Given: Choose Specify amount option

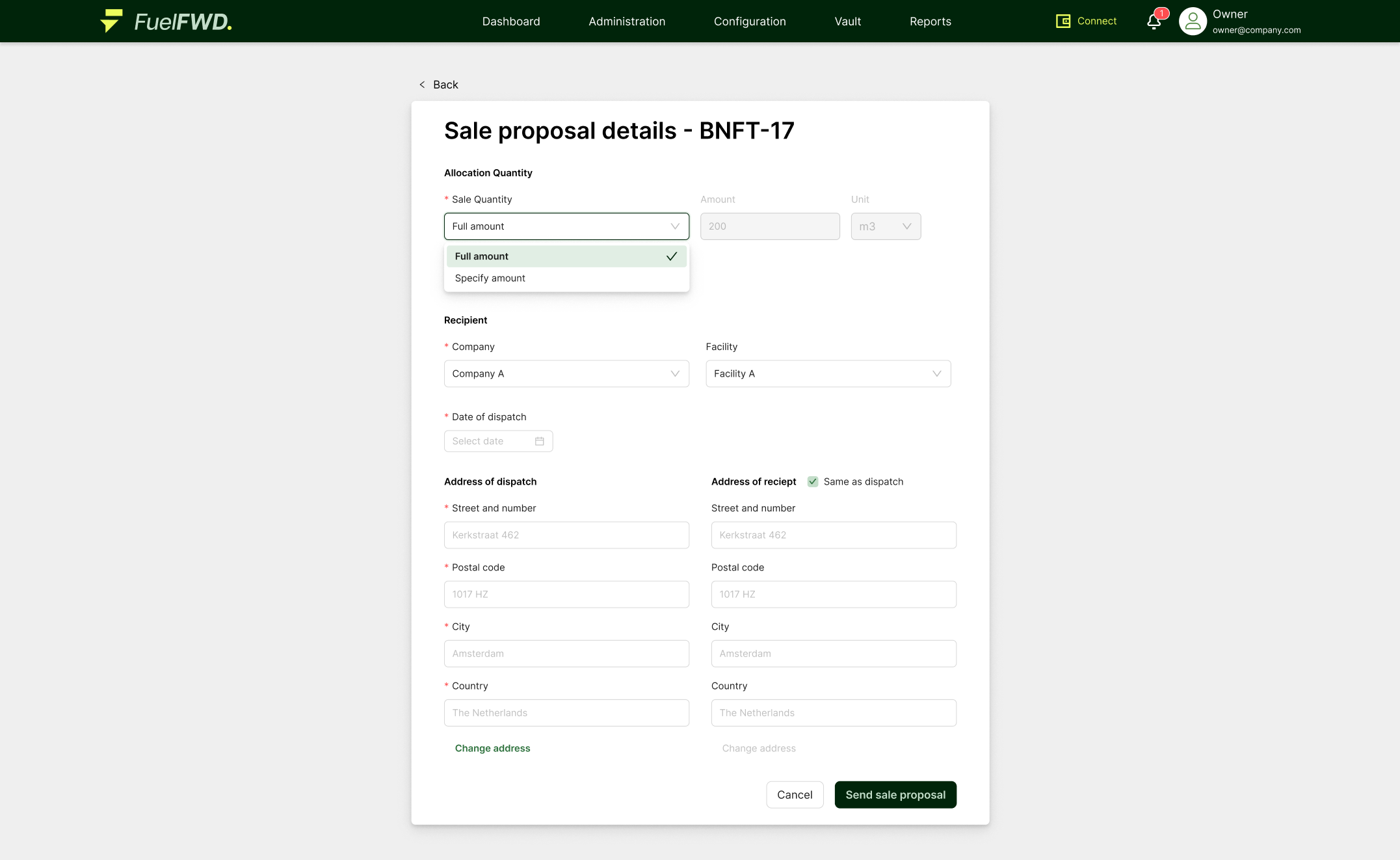Looking at the screenshot, I should 490,278.
